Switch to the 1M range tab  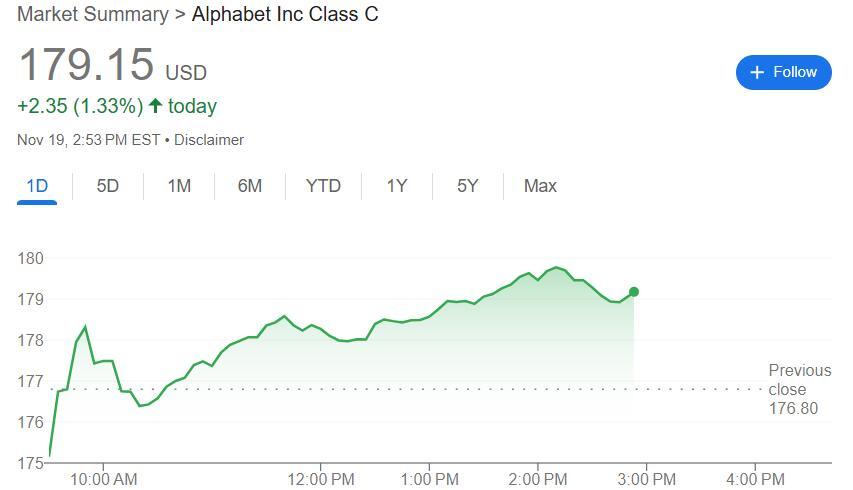tap(179, 186)
